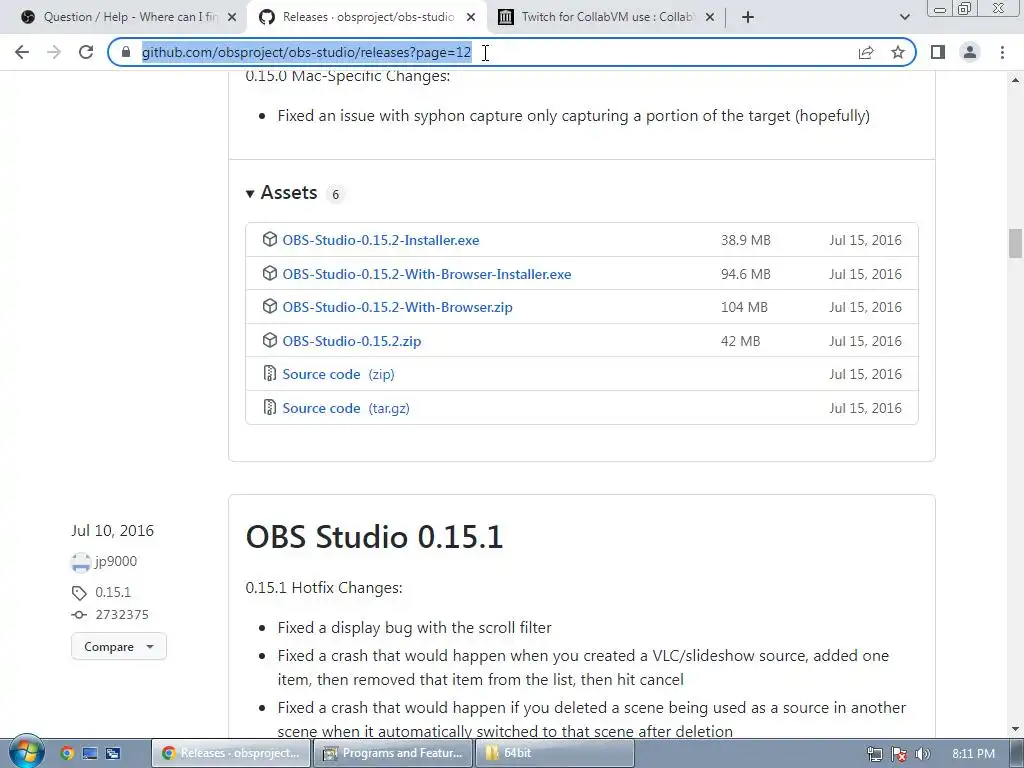This screenshot has height=768, width=1024.
Task: Click the Assets count badge 6
Action: [335, 194]
